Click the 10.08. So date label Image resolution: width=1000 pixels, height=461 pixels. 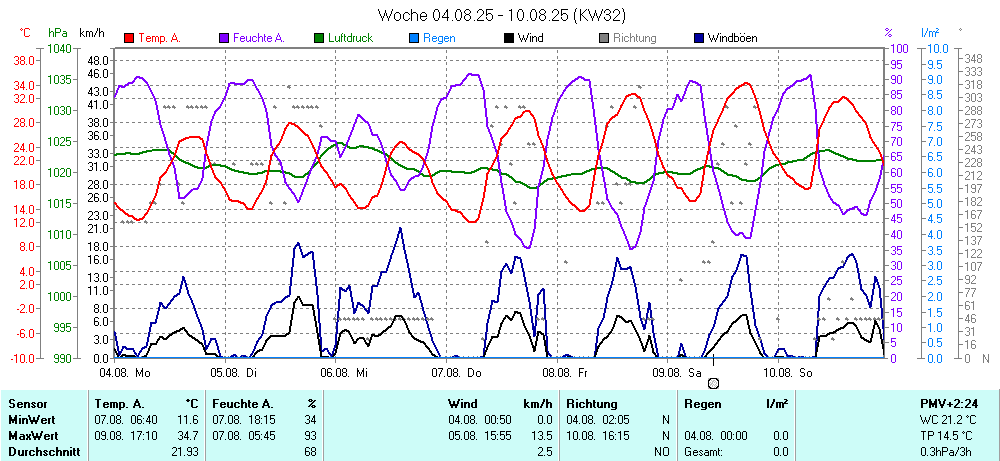(x=785, y=371)
